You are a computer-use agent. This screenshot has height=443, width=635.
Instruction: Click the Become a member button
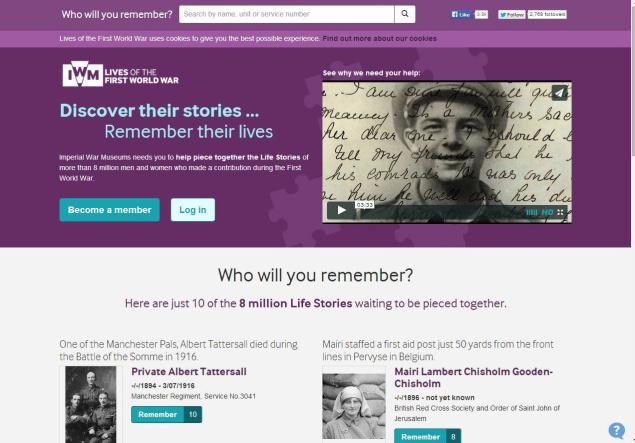(110, 210)
